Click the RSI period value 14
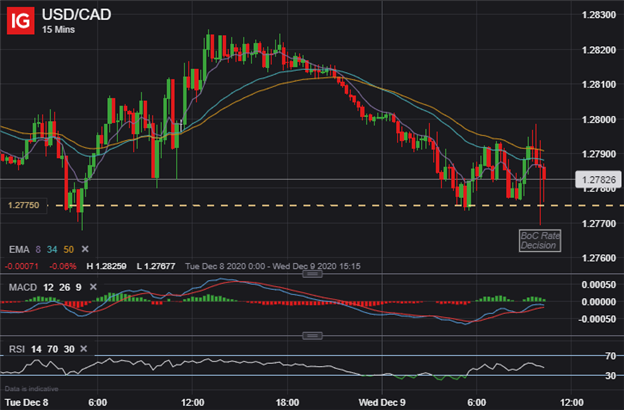 (36, 349)
